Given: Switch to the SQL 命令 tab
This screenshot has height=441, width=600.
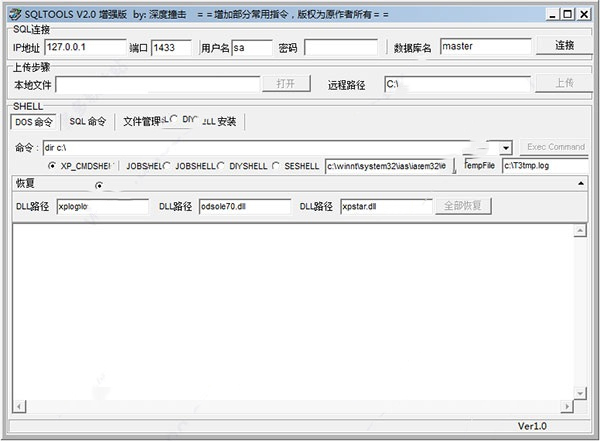Looking at the screenshot, I should (x=87, y=121).
